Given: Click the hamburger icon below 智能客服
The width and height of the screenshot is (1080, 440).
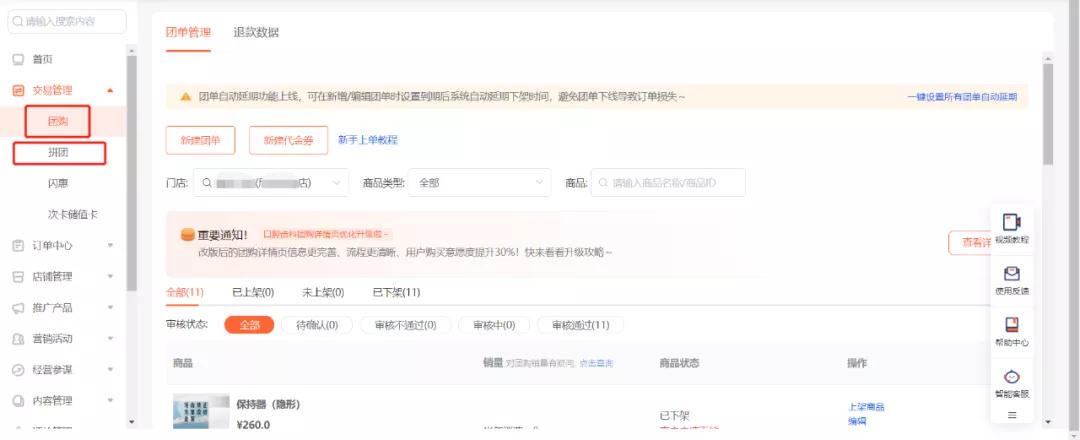Looking at the screenshot, I should [1012, 415].
